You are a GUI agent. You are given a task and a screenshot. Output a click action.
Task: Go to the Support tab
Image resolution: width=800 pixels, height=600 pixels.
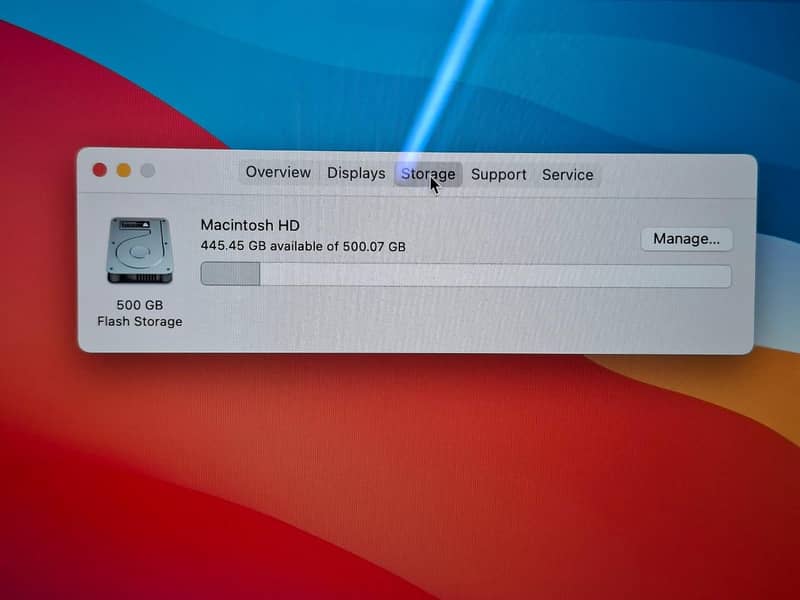point(498,174)
